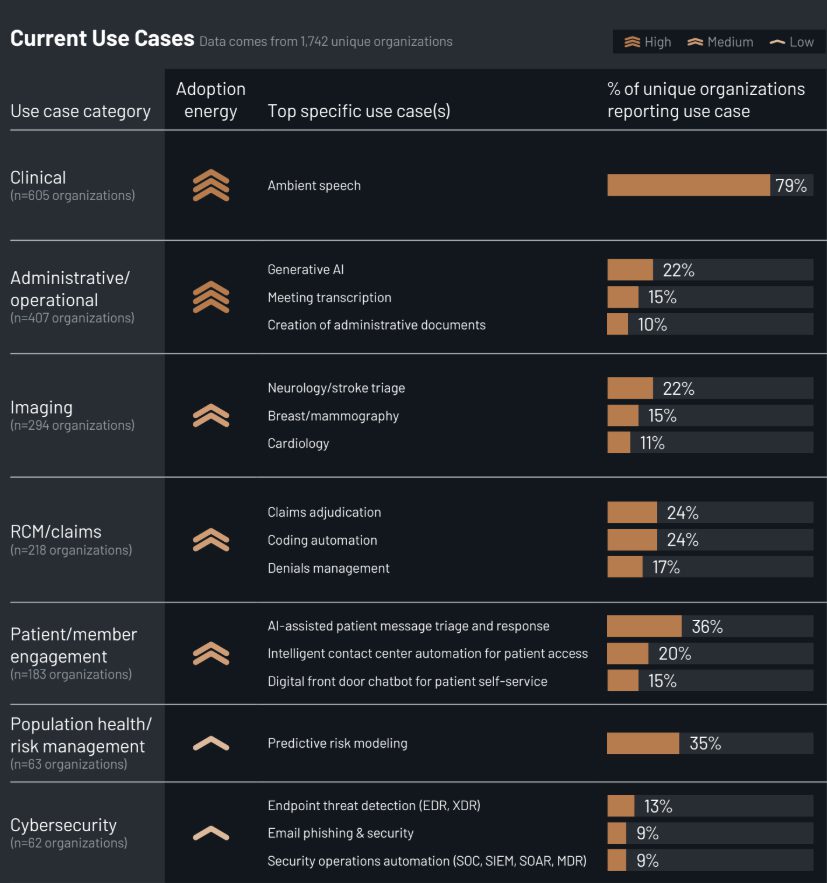Select the Claims adjudication use case label
This screenshot has width=827, height=883.
coord(324,513)
